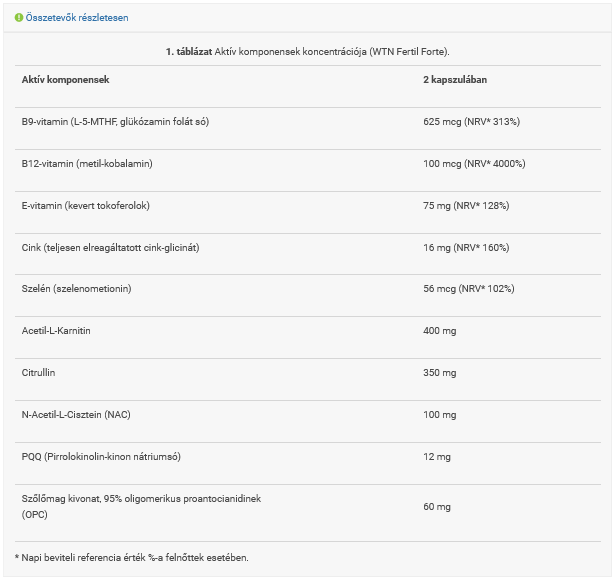612x579 pixels.
Task: Select the PQQ (Pirrolokinolin-kinon nátriumsó) row label
Action: pyautogui.click(x=103, y=456)
